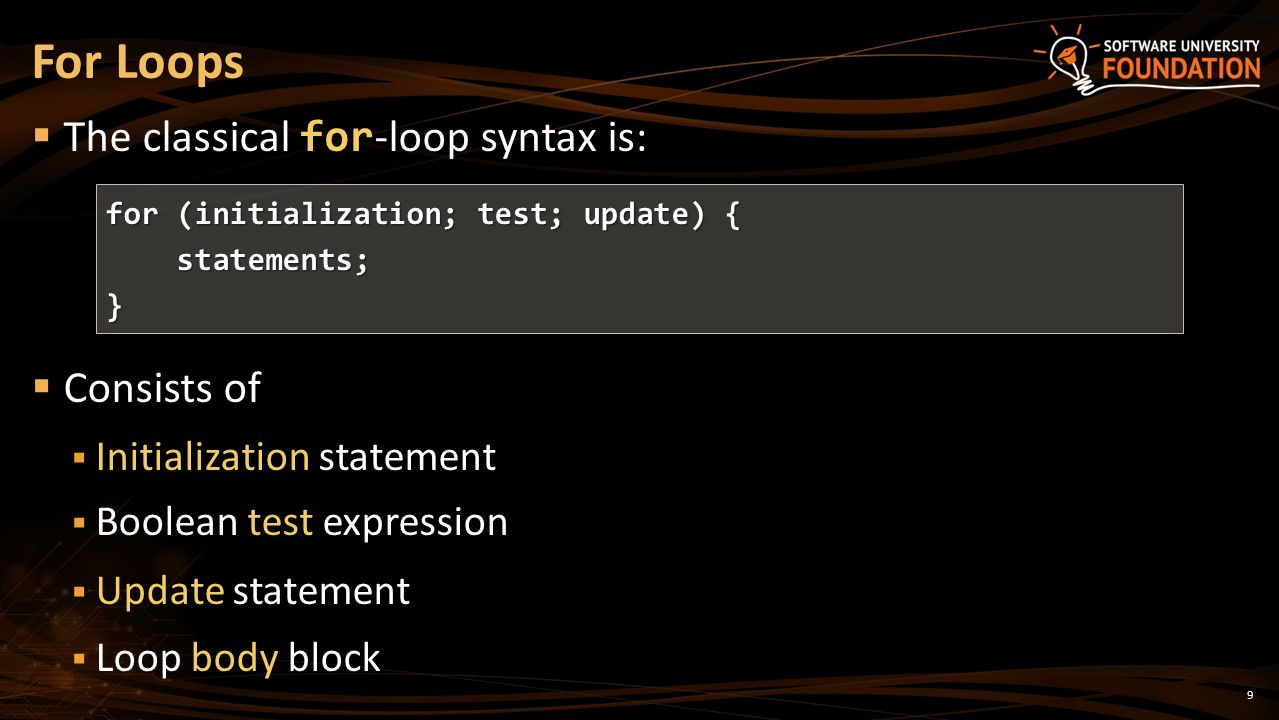The image size is (1279, 720).
Task: Click the closing brace in the code box
Action: (x=114, y=307)
